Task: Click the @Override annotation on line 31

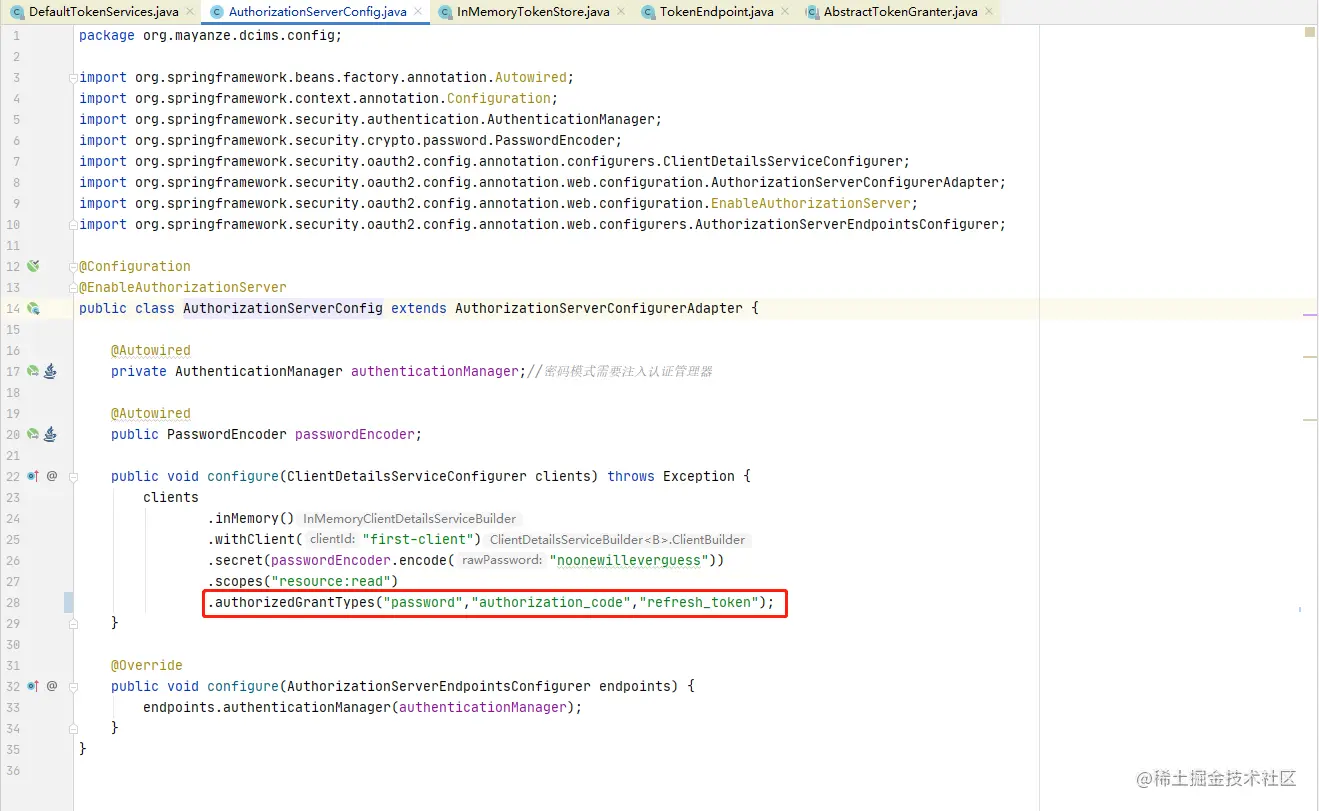Action: point(147,665)
